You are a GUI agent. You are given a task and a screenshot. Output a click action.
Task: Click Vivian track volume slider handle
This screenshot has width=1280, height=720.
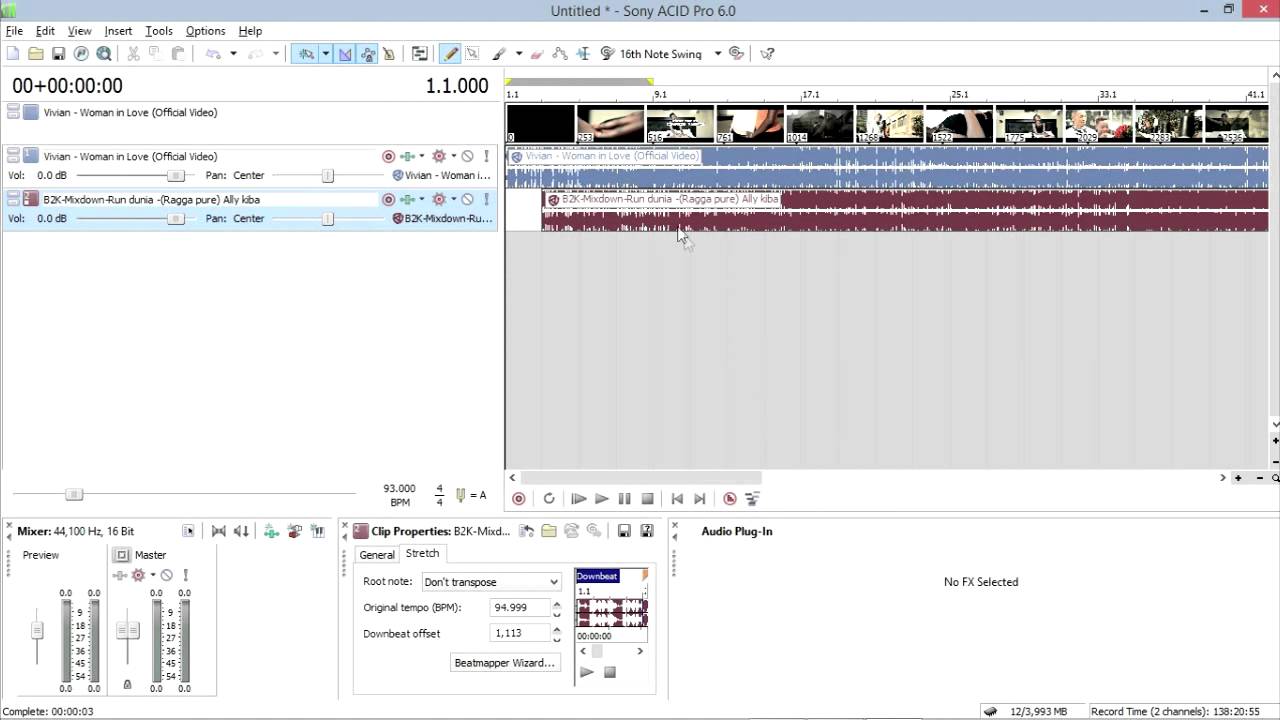click(x=175, y=175)
